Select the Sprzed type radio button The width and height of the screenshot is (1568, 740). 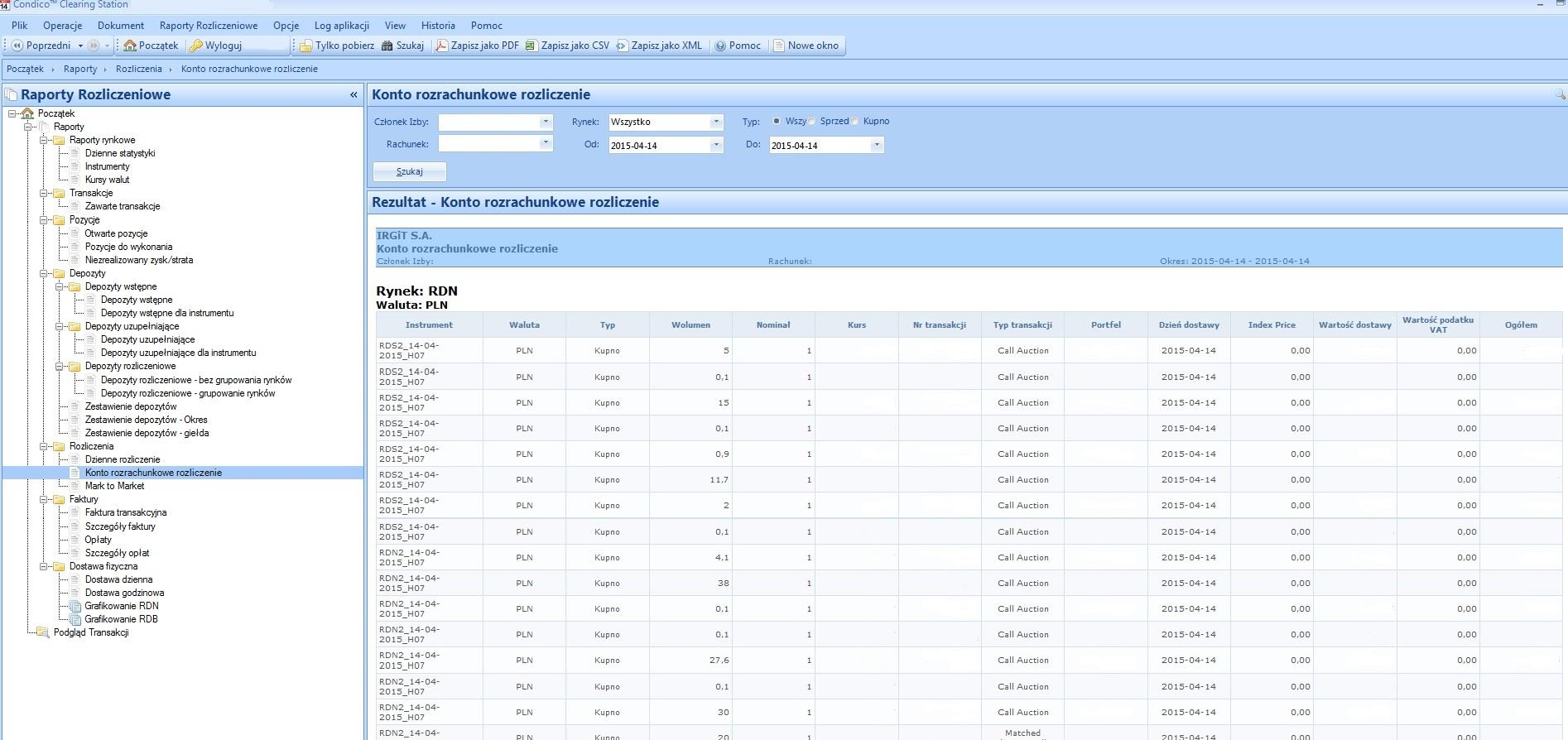(x=811, y=121)
